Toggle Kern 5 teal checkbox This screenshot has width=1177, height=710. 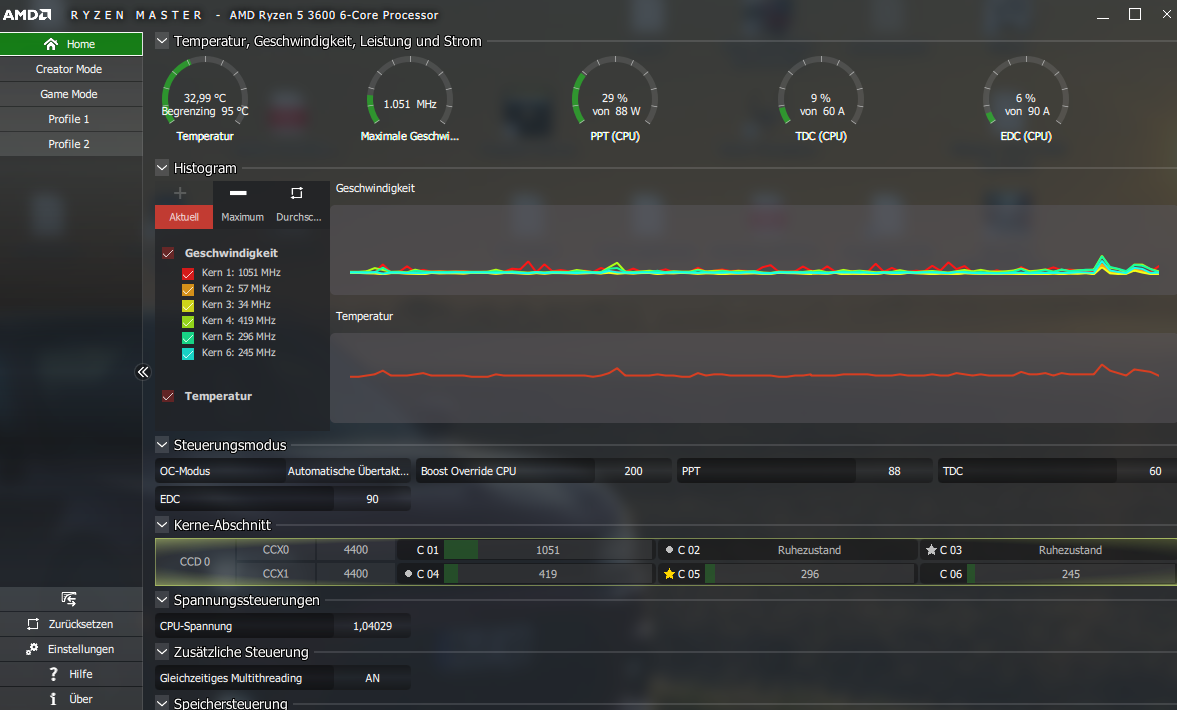[188, 337]
